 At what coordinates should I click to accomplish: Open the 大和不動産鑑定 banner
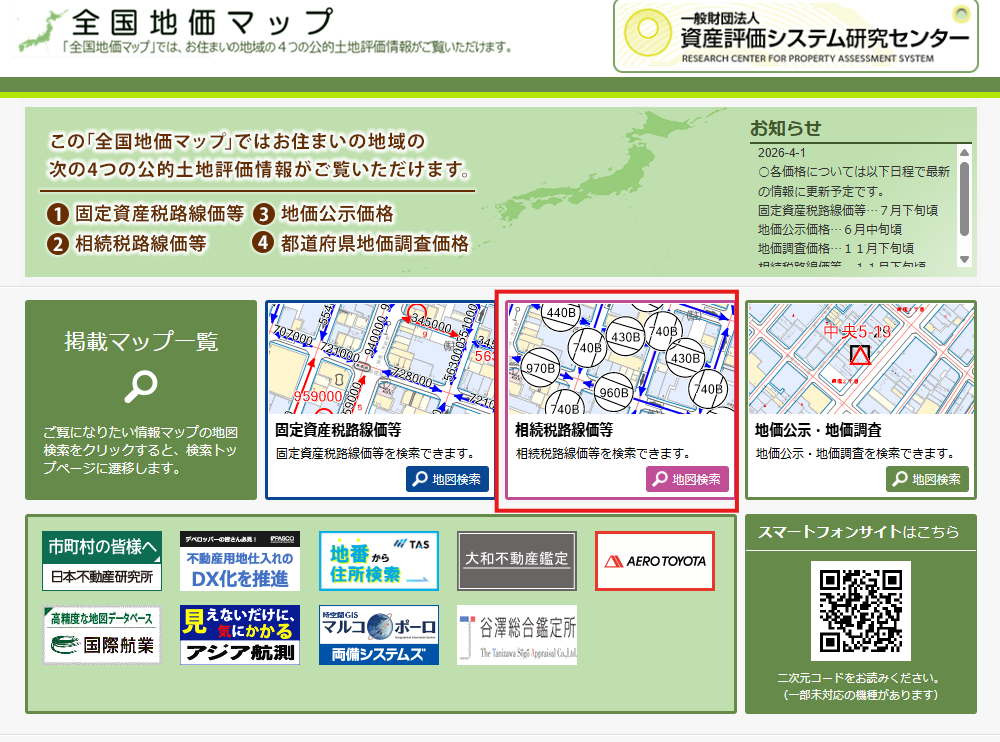[x=517, y=560]
